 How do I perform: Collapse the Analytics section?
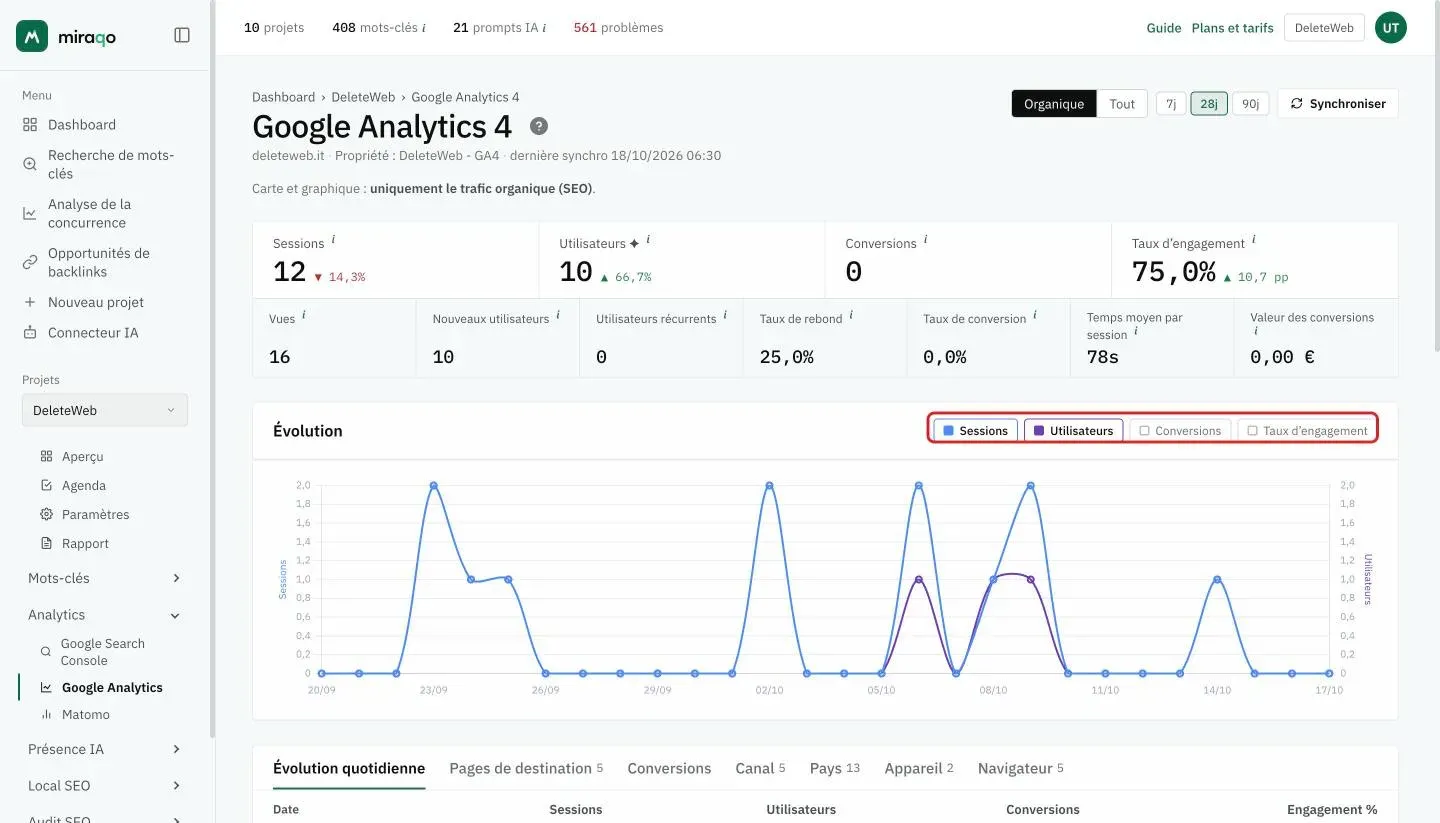pos(105,615)
